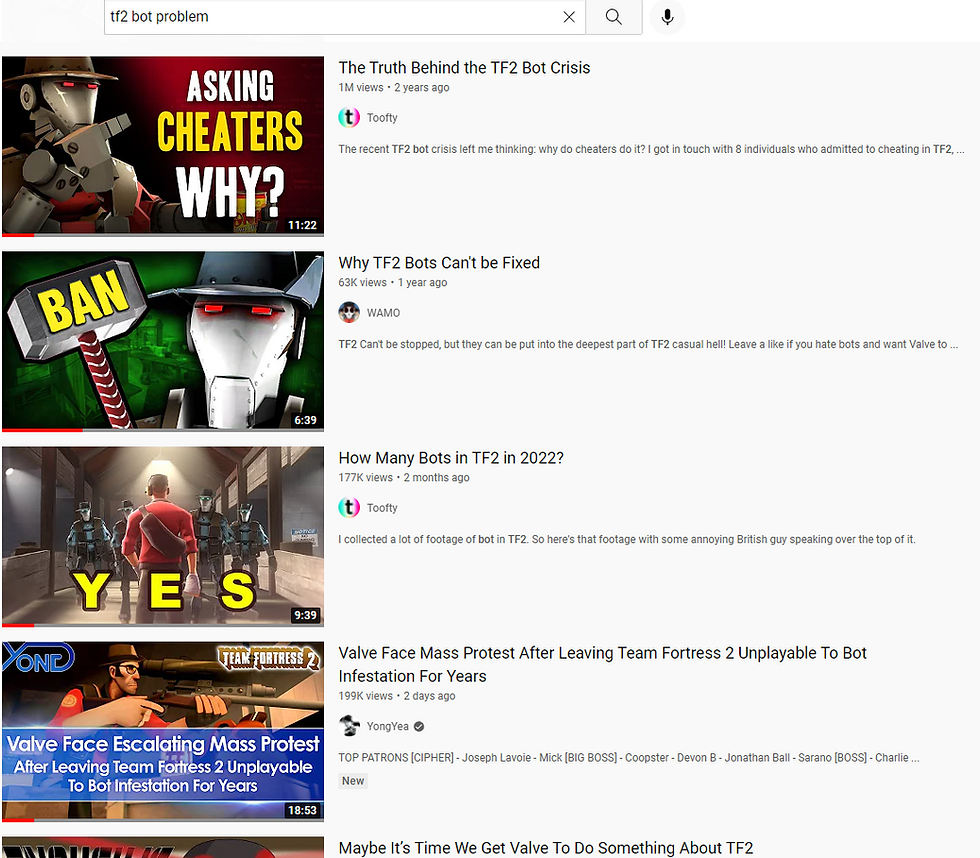Open the Toofty channel name under the Bot Crisis video
The image size is (980, 858).
382,117
